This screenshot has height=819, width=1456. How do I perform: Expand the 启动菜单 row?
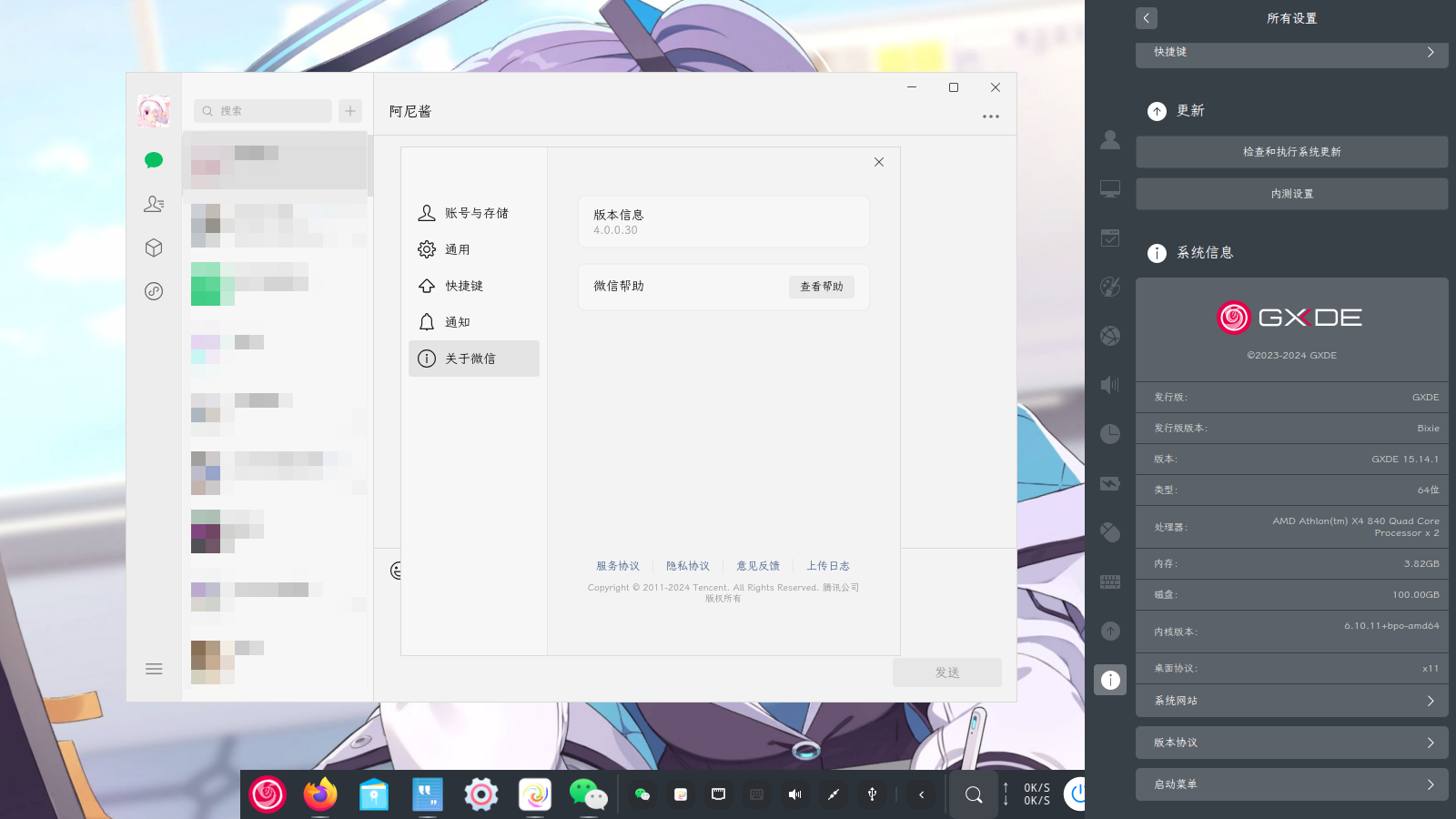click(1291, 784)
